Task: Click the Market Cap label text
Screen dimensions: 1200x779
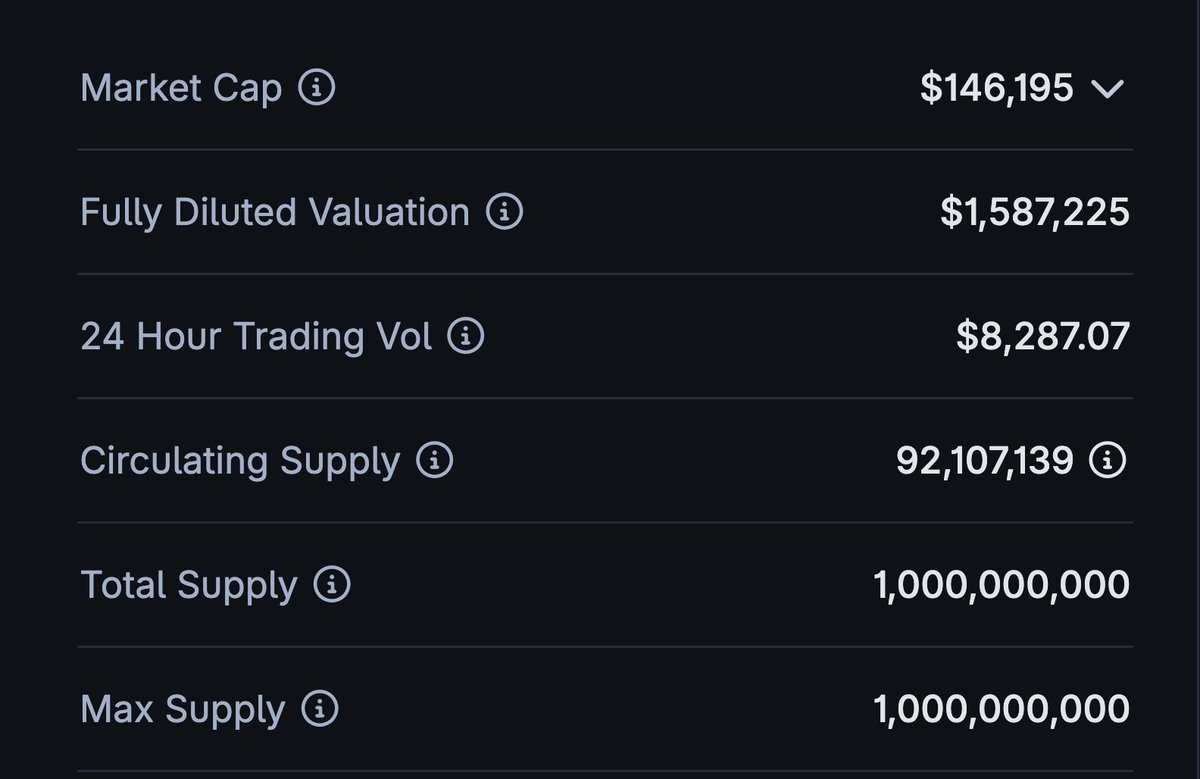Action: tap(181, 89)
